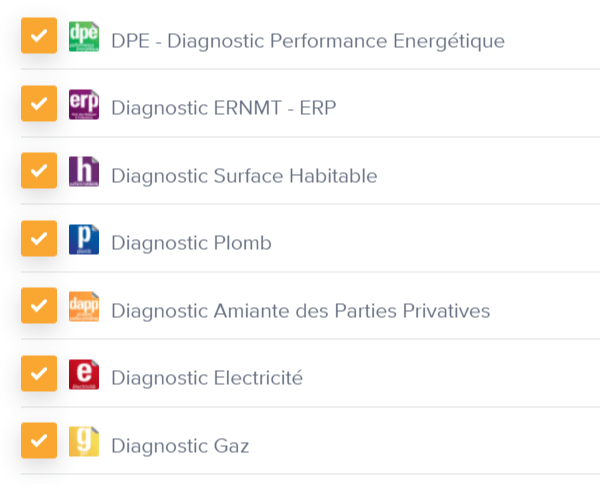Select the Diagnostic Electricité label
Screen dimensions: 600x486
pyautogui.click(x=207, y=378)
